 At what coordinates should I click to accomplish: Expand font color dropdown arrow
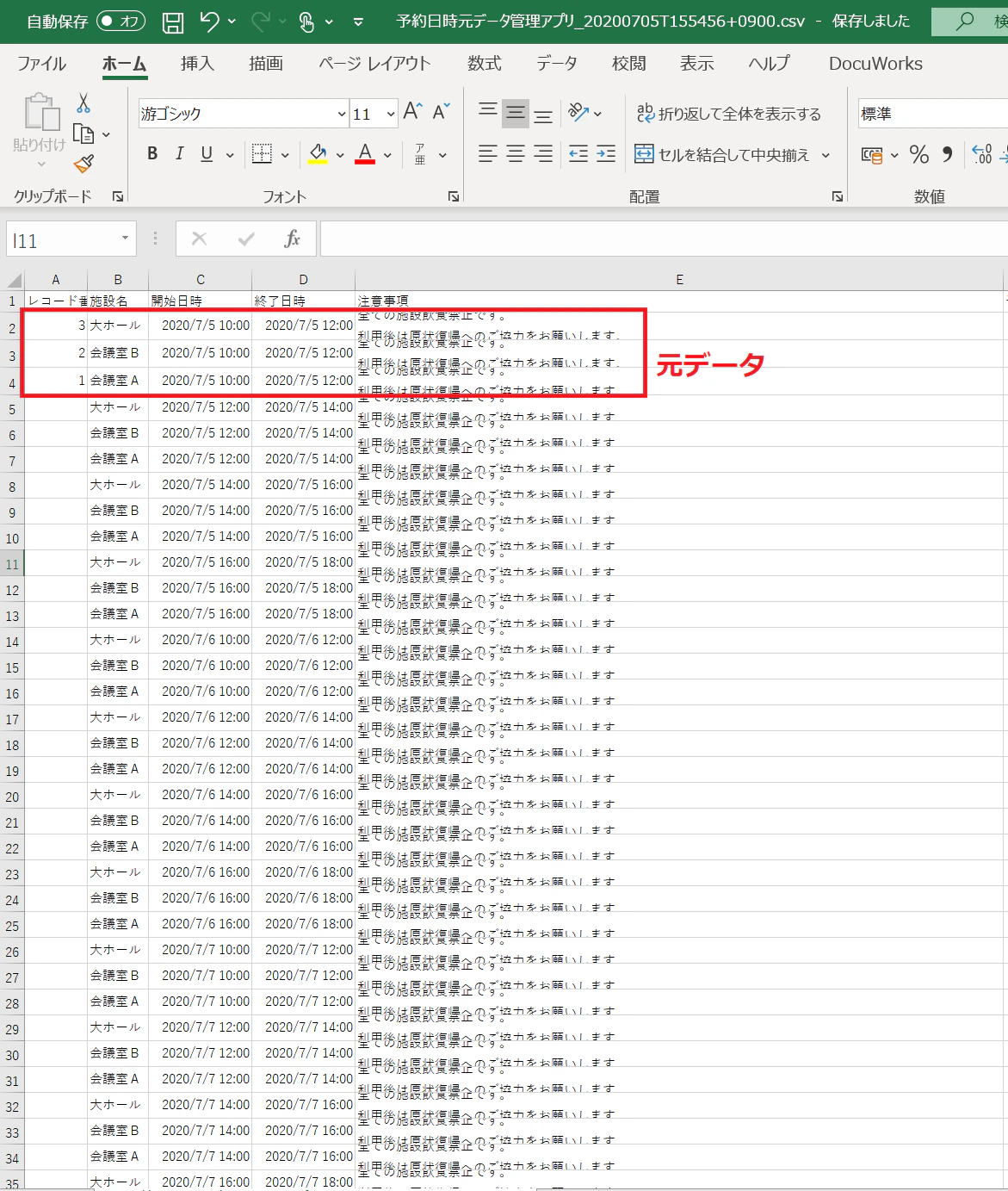(x=387, y=155)
